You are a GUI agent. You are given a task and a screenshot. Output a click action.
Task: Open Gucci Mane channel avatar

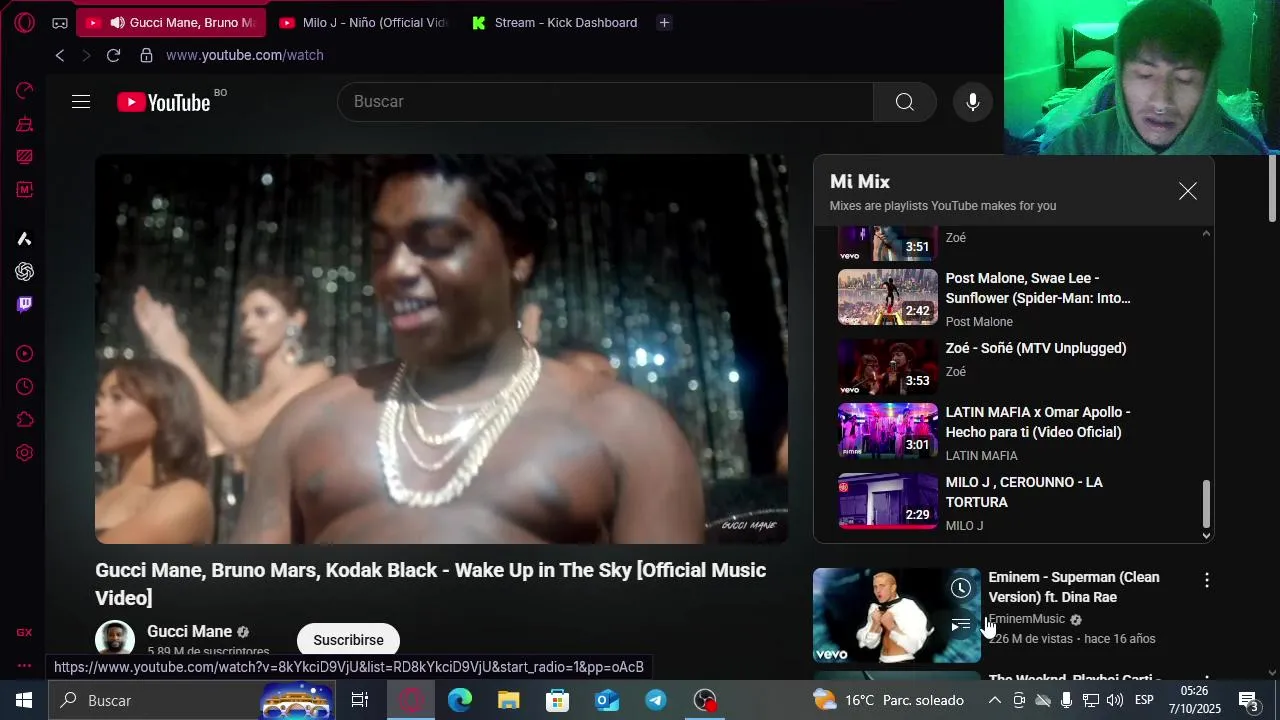tap(115, 639)
